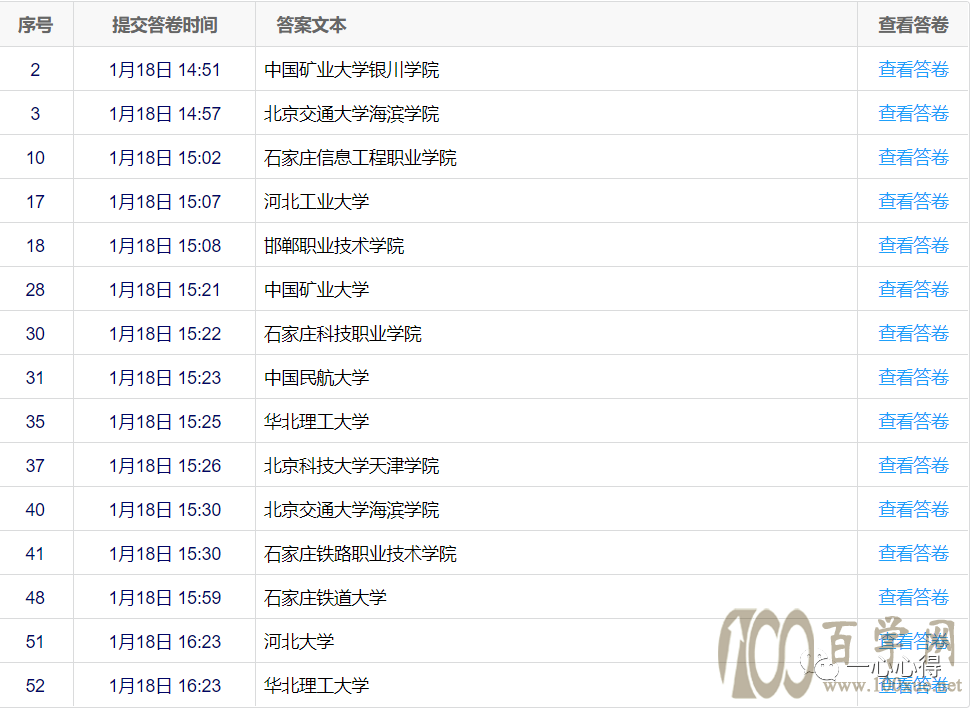This screenshot has width=973, height=709.
Task: Click 查看答卷 link for 中国民航大学
Action: click(x=913, y=377)
